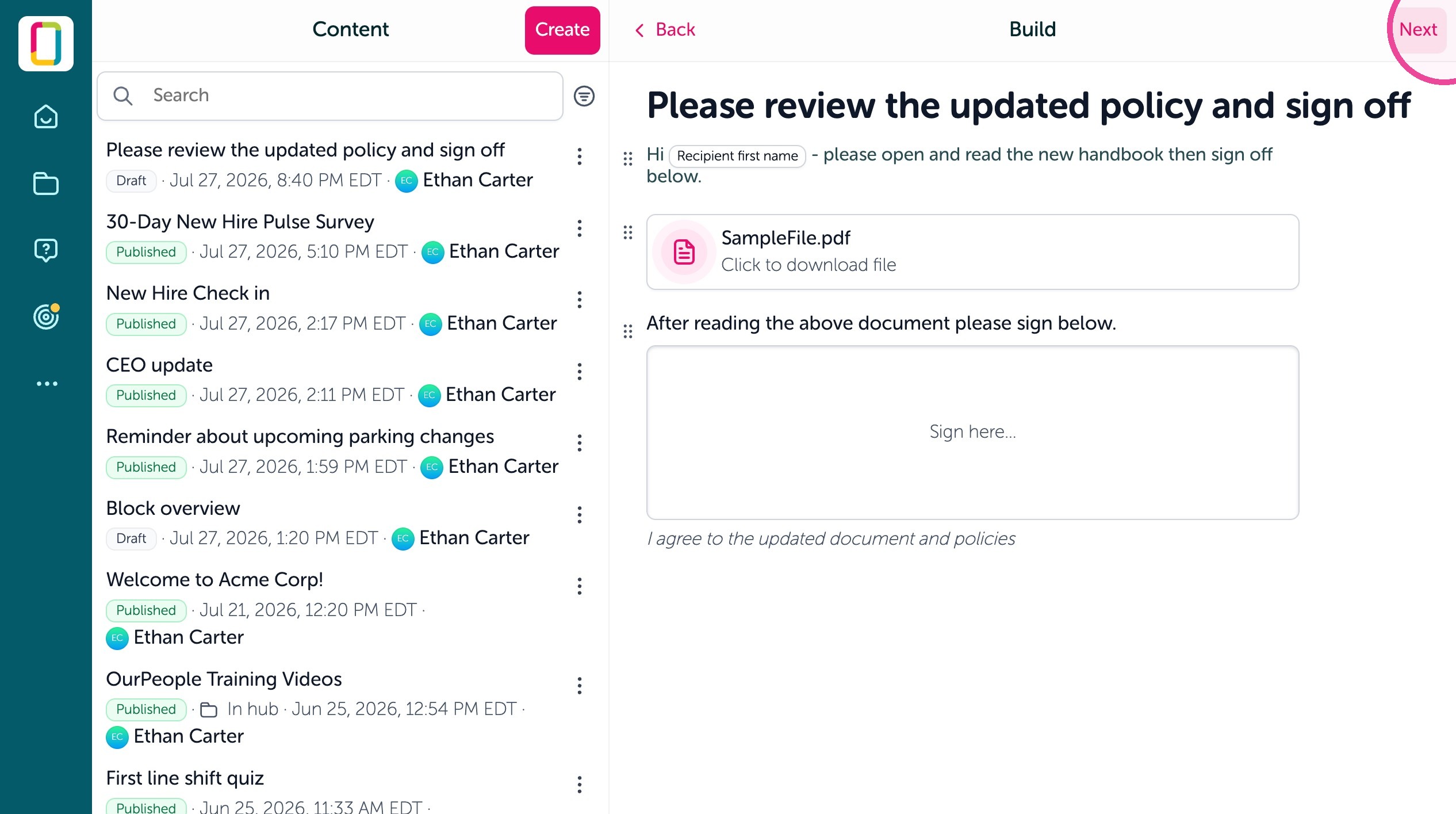This screenshot has width=1456, height=814.
Task: Click the Create button
Action: pos(562,30)
